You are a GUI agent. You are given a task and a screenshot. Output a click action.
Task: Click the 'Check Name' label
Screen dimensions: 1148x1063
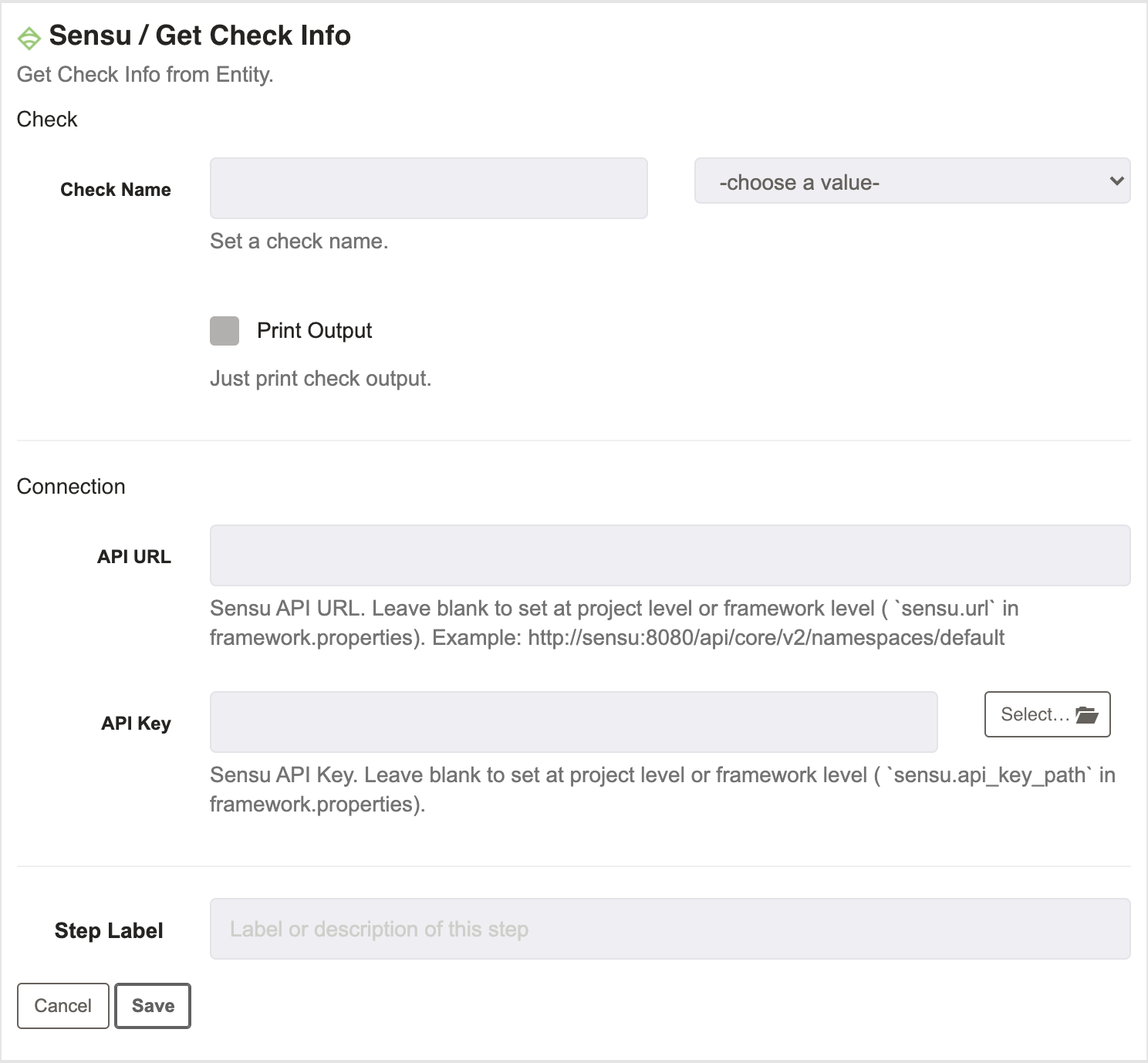click(116, 190)
